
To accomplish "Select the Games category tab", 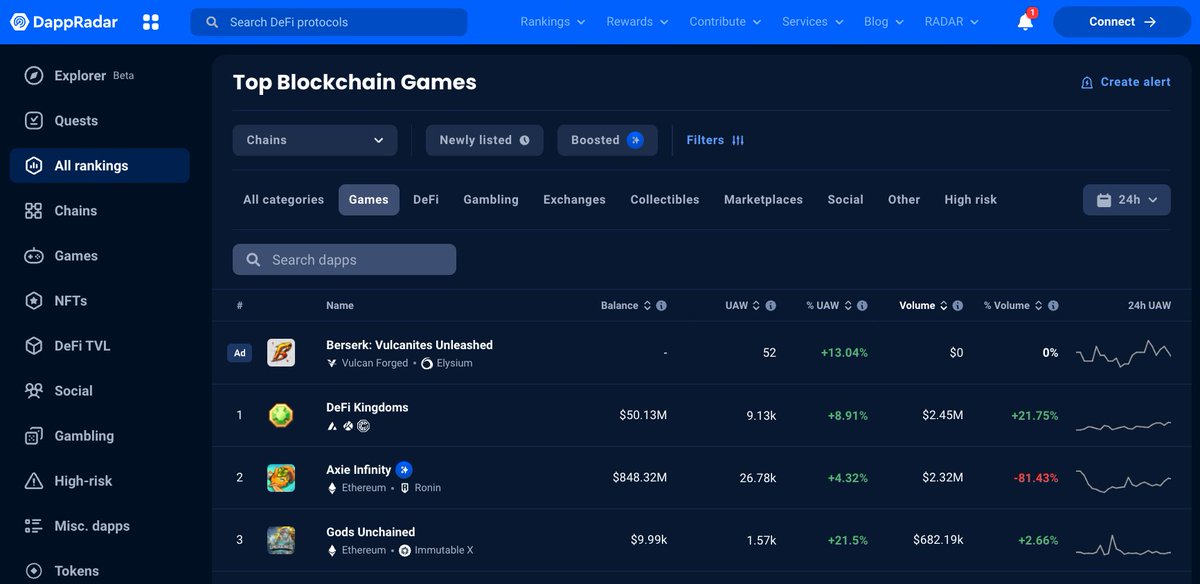I will 369,200.
